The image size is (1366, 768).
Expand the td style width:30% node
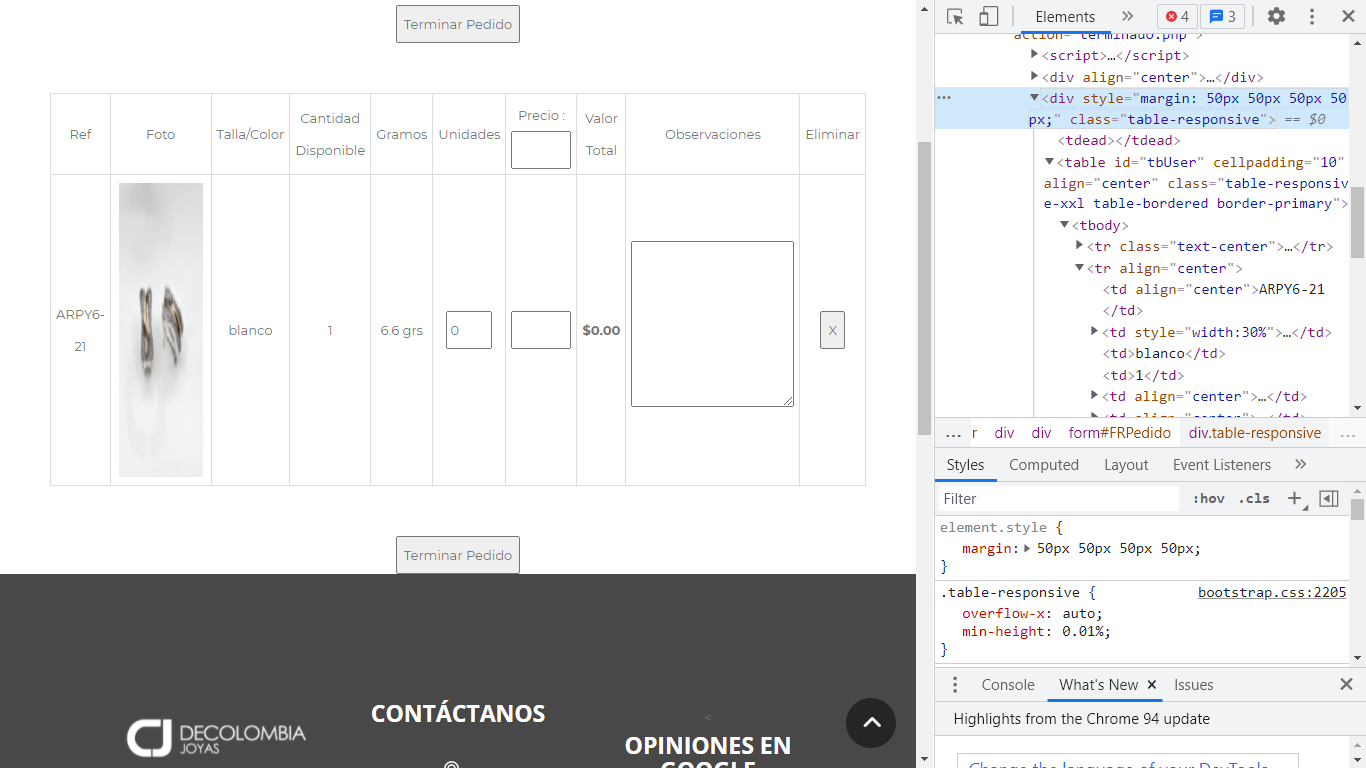pos(1094,331)
